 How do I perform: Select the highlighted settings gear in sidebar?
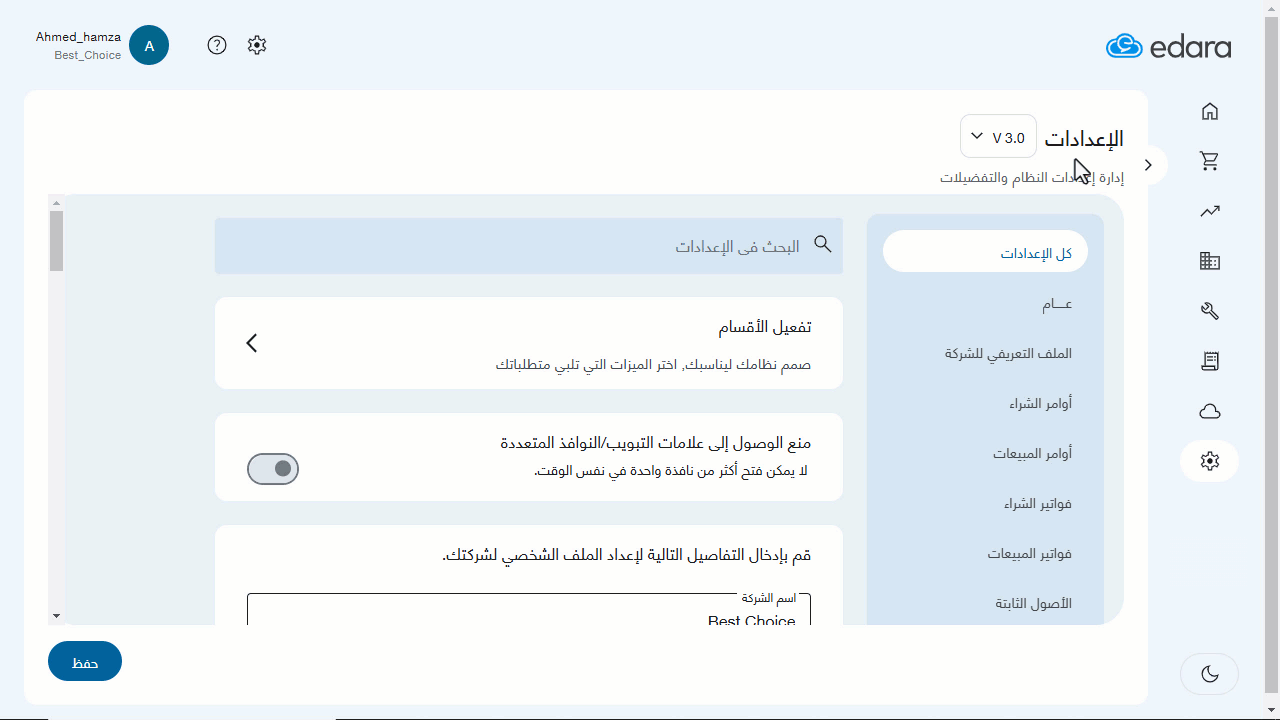[x=1210, y=461]
